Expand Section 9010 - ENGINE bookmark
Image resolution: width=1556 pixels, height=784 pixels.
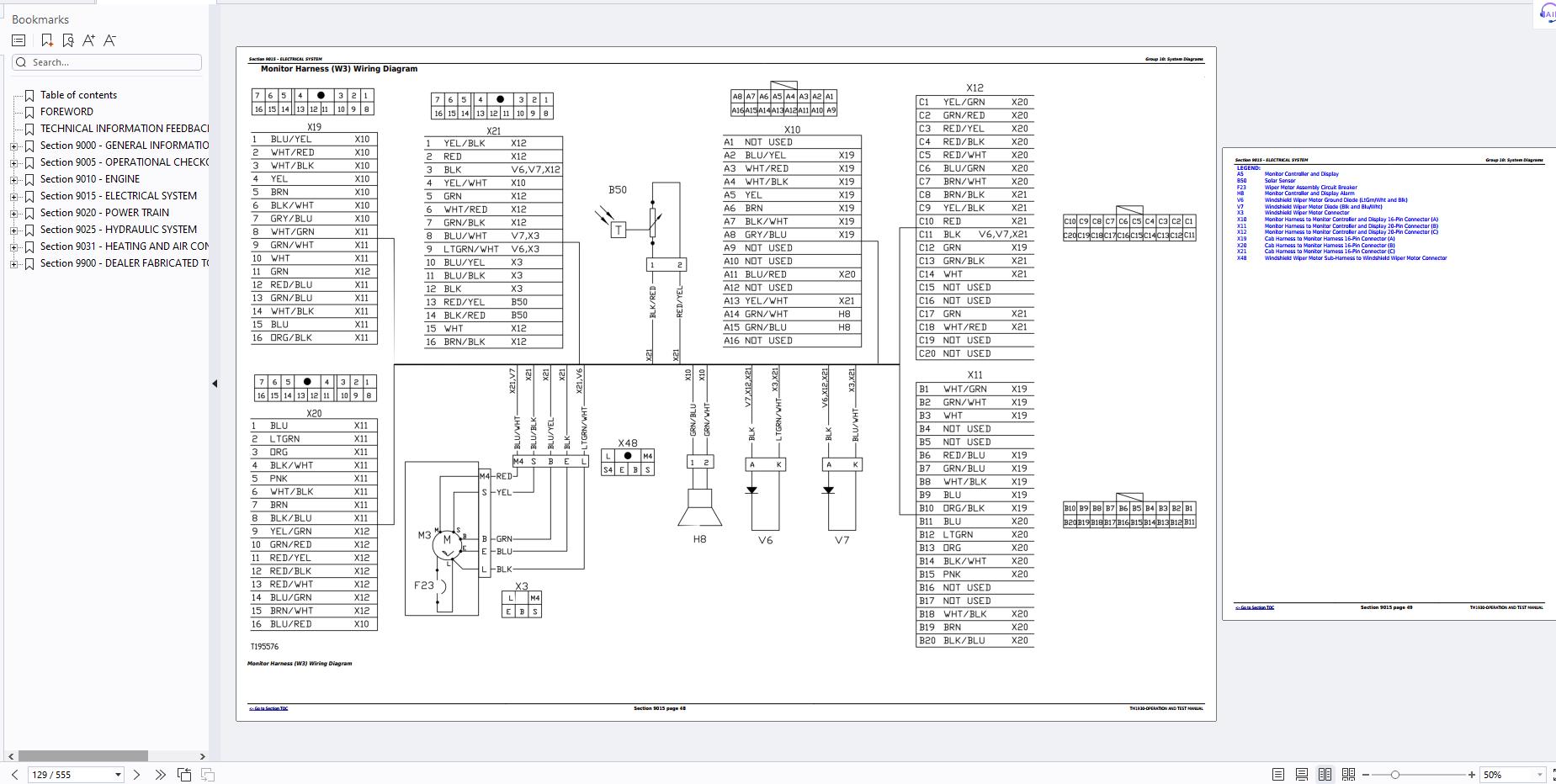[x=13, y=180]
